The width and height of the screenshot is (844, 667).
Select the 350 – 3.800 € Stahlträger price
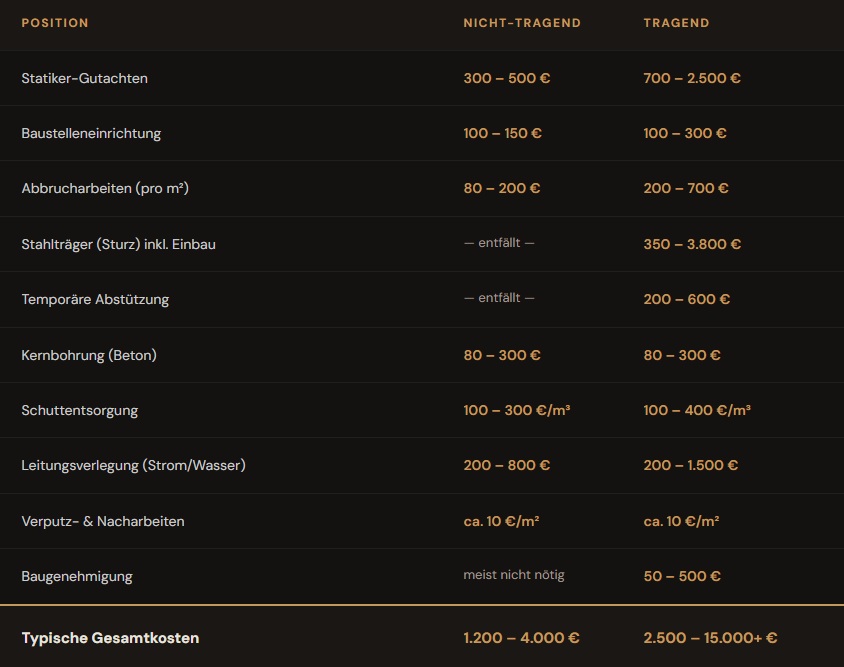tap(692, 244)
